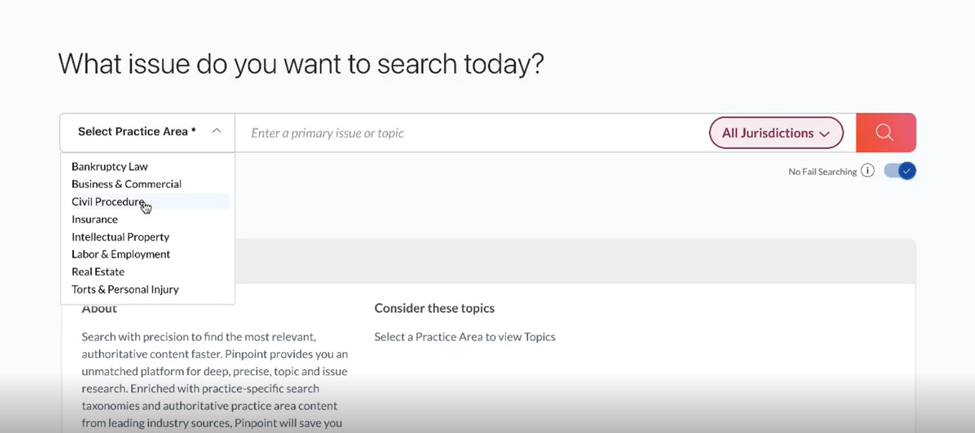
Task: Choose Intellectual Property in the dropdown
Action: [120, 237]
